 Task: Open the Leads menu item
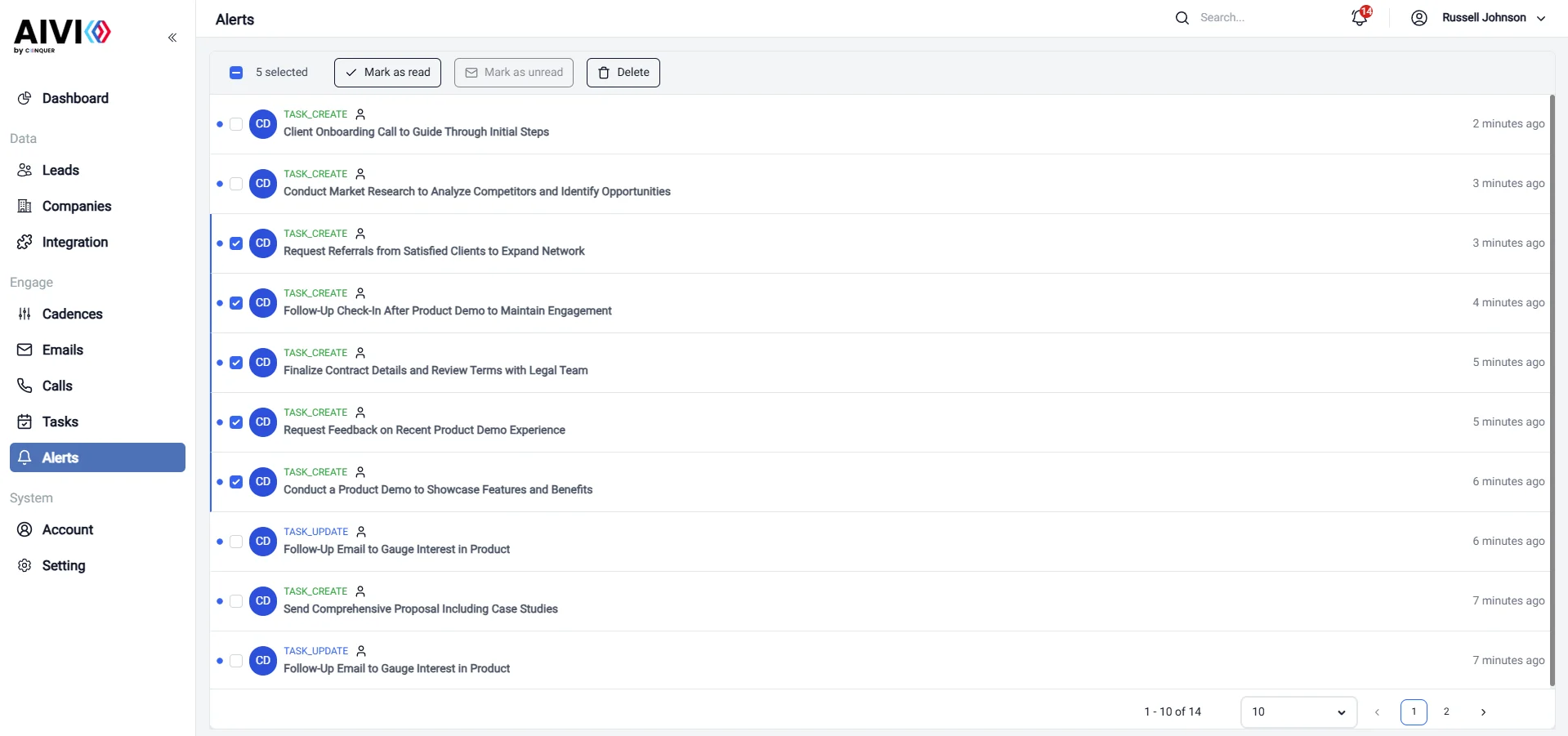pos(97,170)
